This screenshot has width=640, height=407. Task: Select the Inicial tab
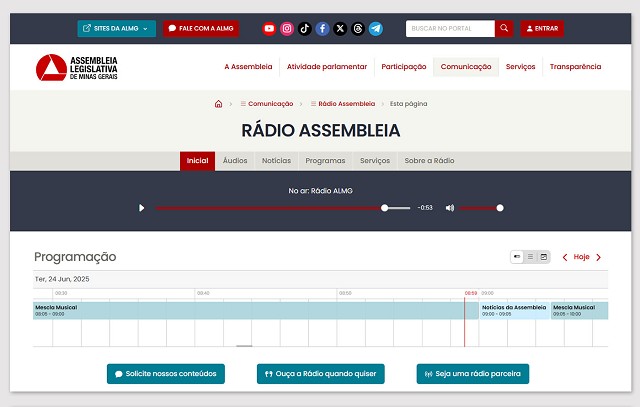[198, 161]
